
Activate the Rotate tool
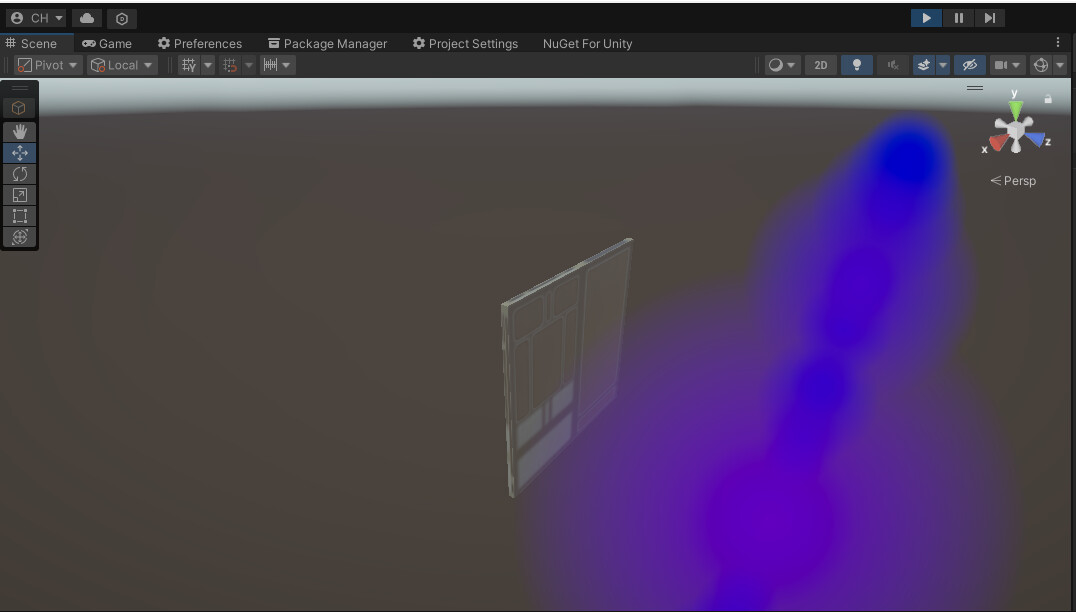pos(19,173)
